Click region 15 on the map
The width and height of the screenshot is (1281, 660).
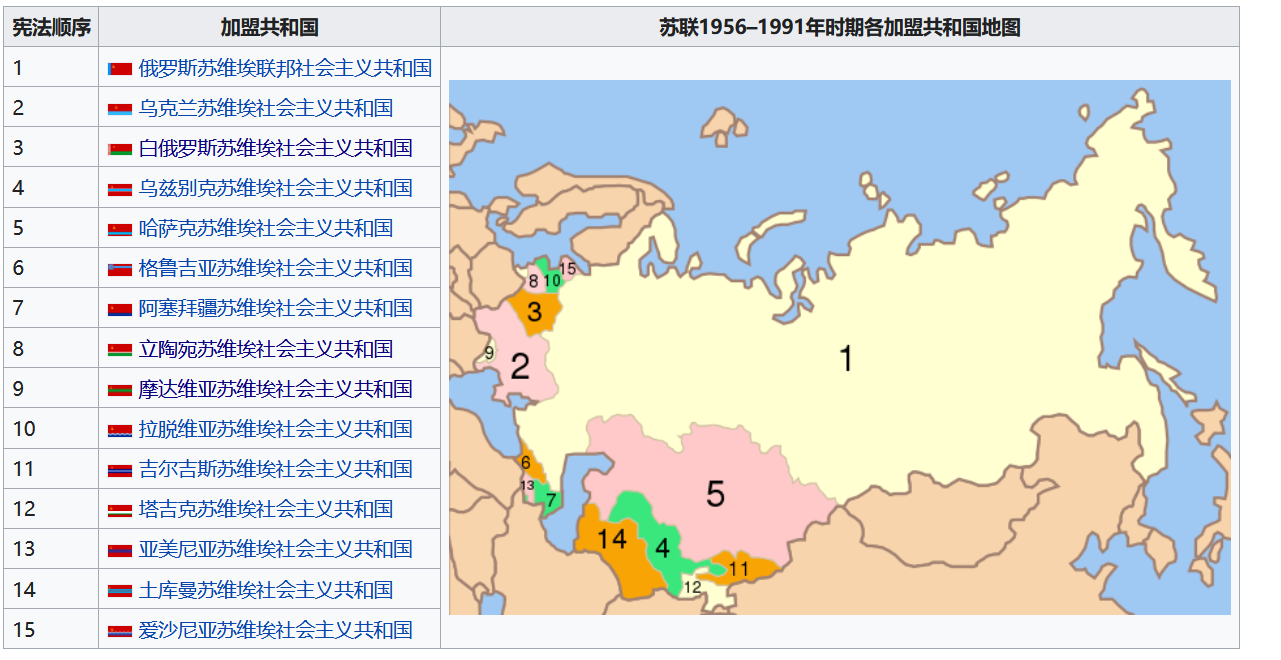click(x=567, y=268)
